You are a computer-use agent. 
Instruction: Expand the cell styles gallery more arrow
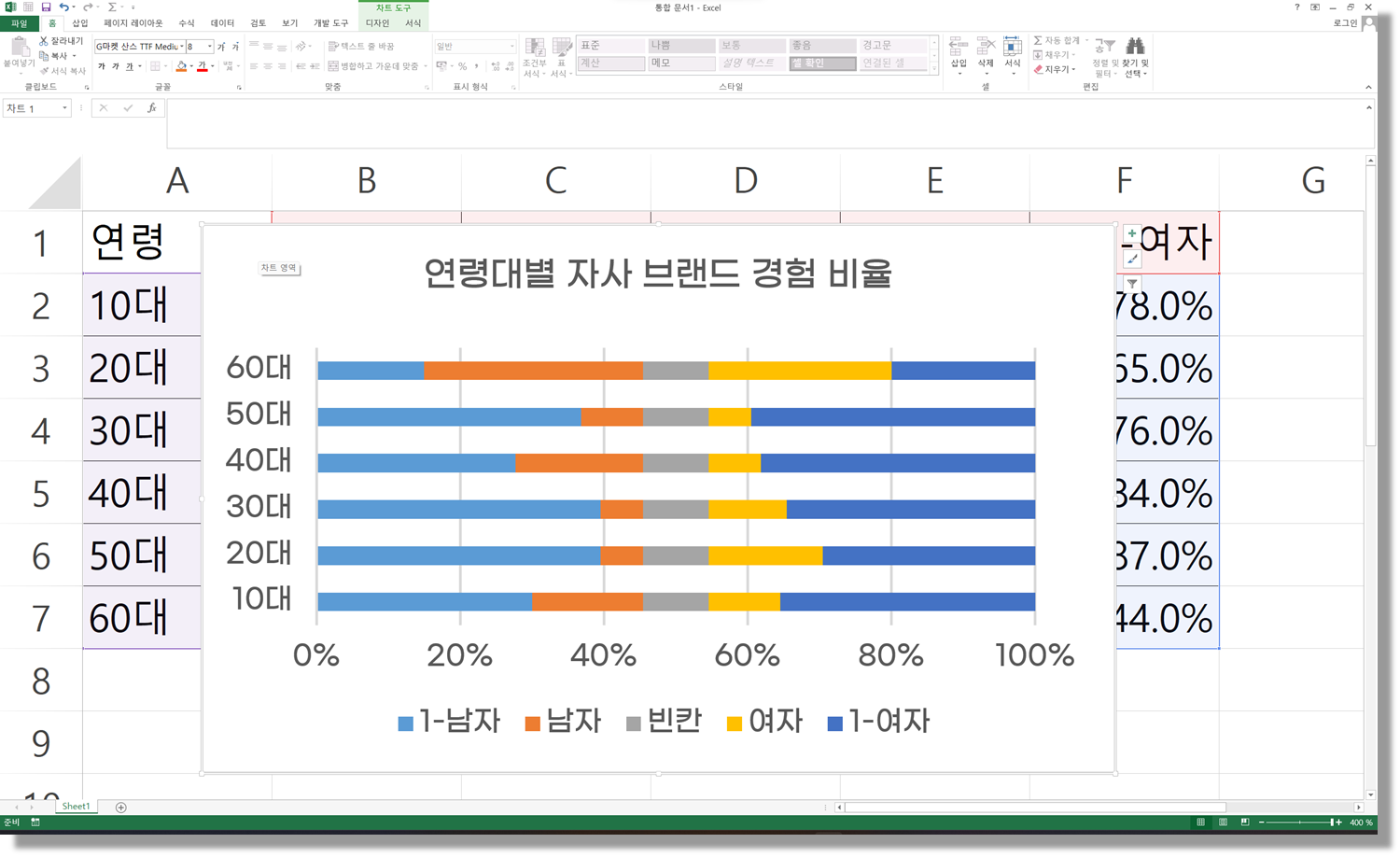(x=934, y=69)
